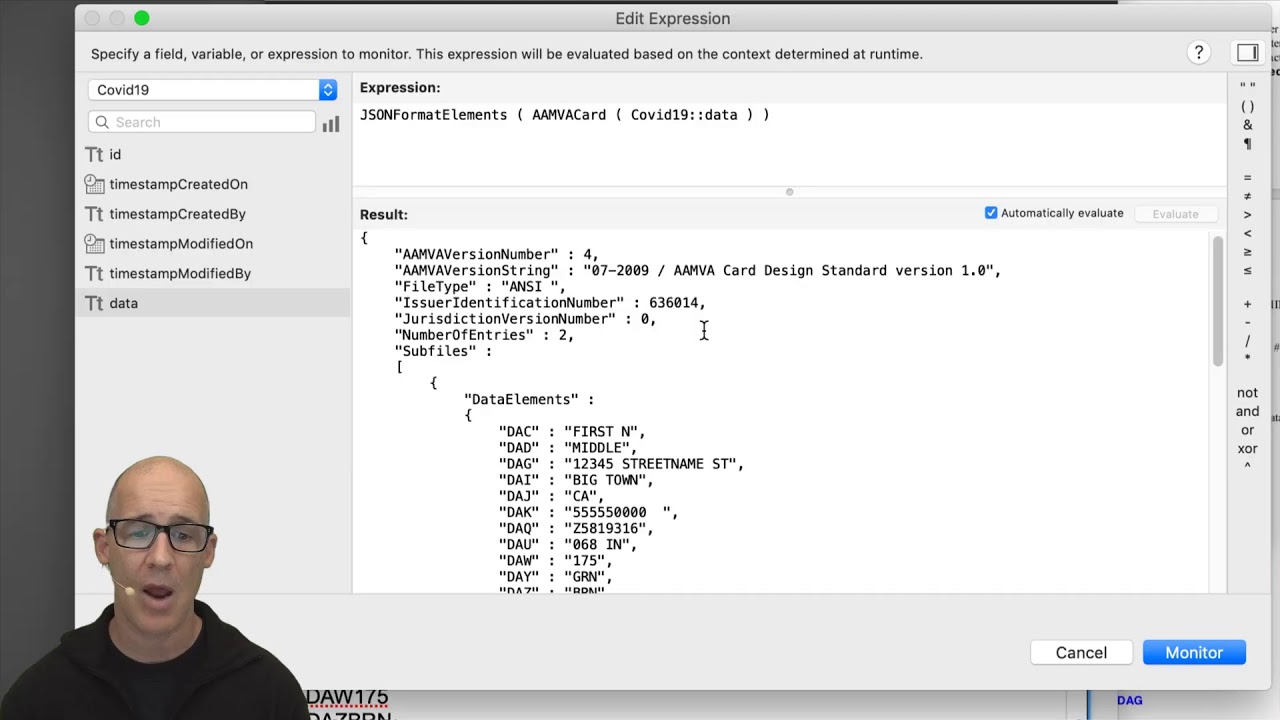Insert the equals operator
The height and width of the screenshot is (720, 1280).
(1247, 178)
